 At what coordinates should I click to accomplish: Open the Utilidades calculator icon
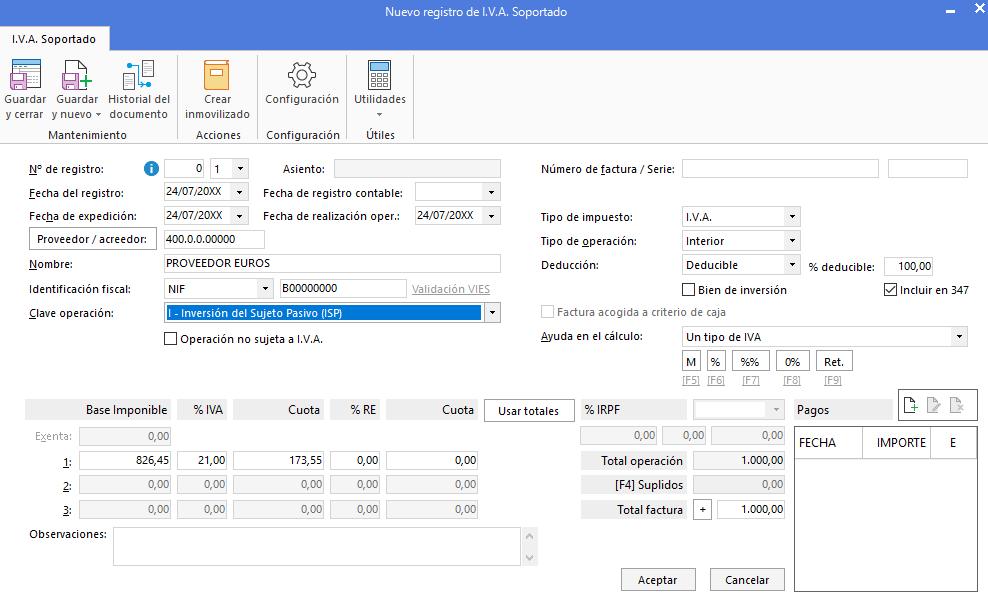(379, 76)
